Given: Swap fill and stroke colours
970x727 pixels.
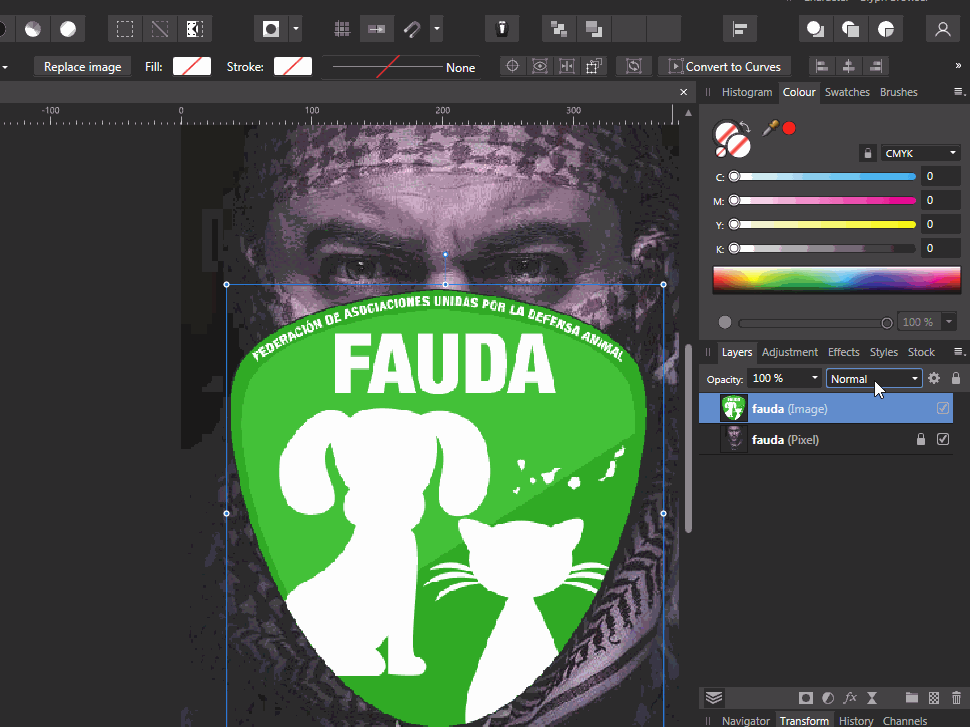Looking at the screenshot, I should point(745,127).
